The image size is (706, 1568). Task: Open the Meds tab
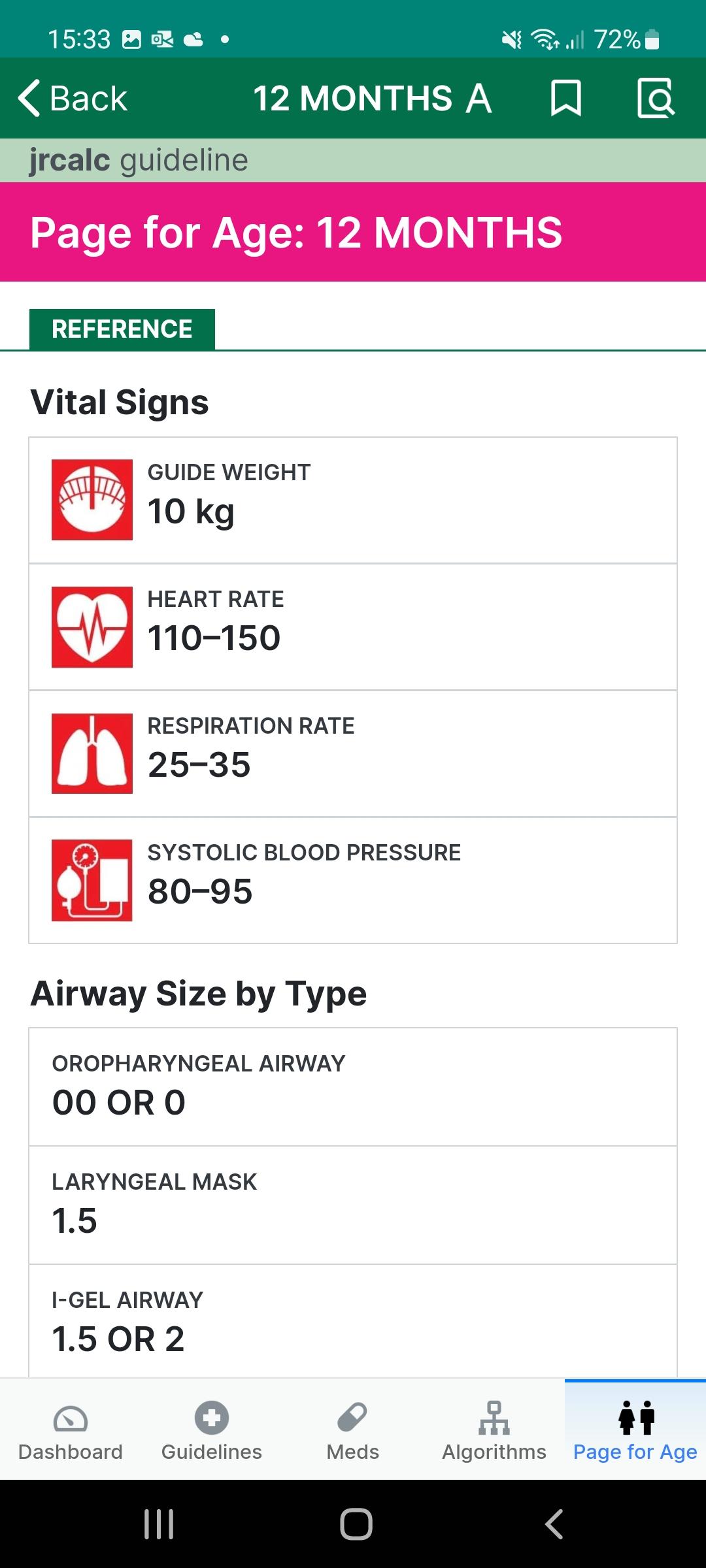(x=353, y=1430)
